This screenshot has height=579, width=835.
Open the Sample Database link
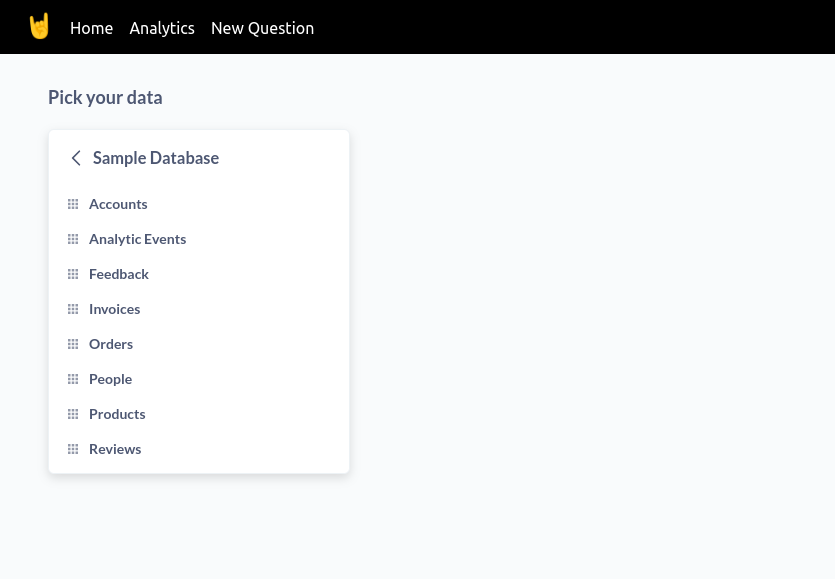[156, 158]
